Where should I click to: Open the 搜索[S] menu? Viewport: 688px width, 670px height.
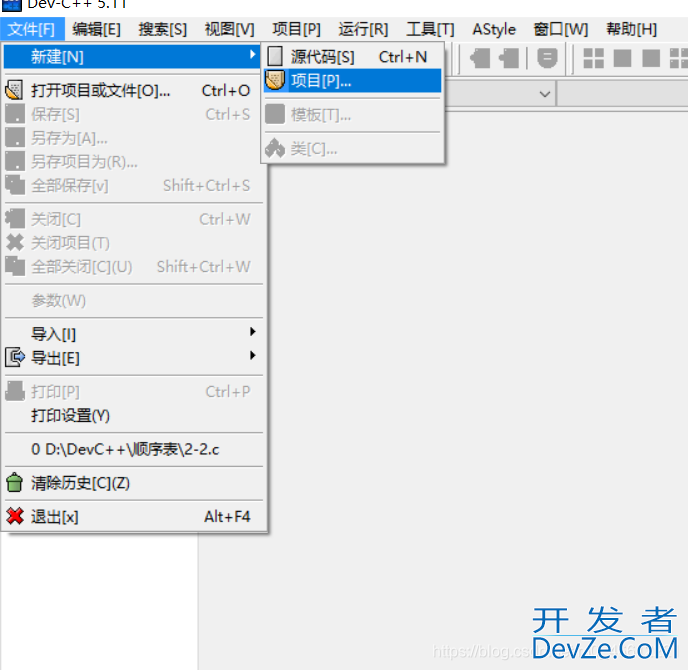coord(163,29)
